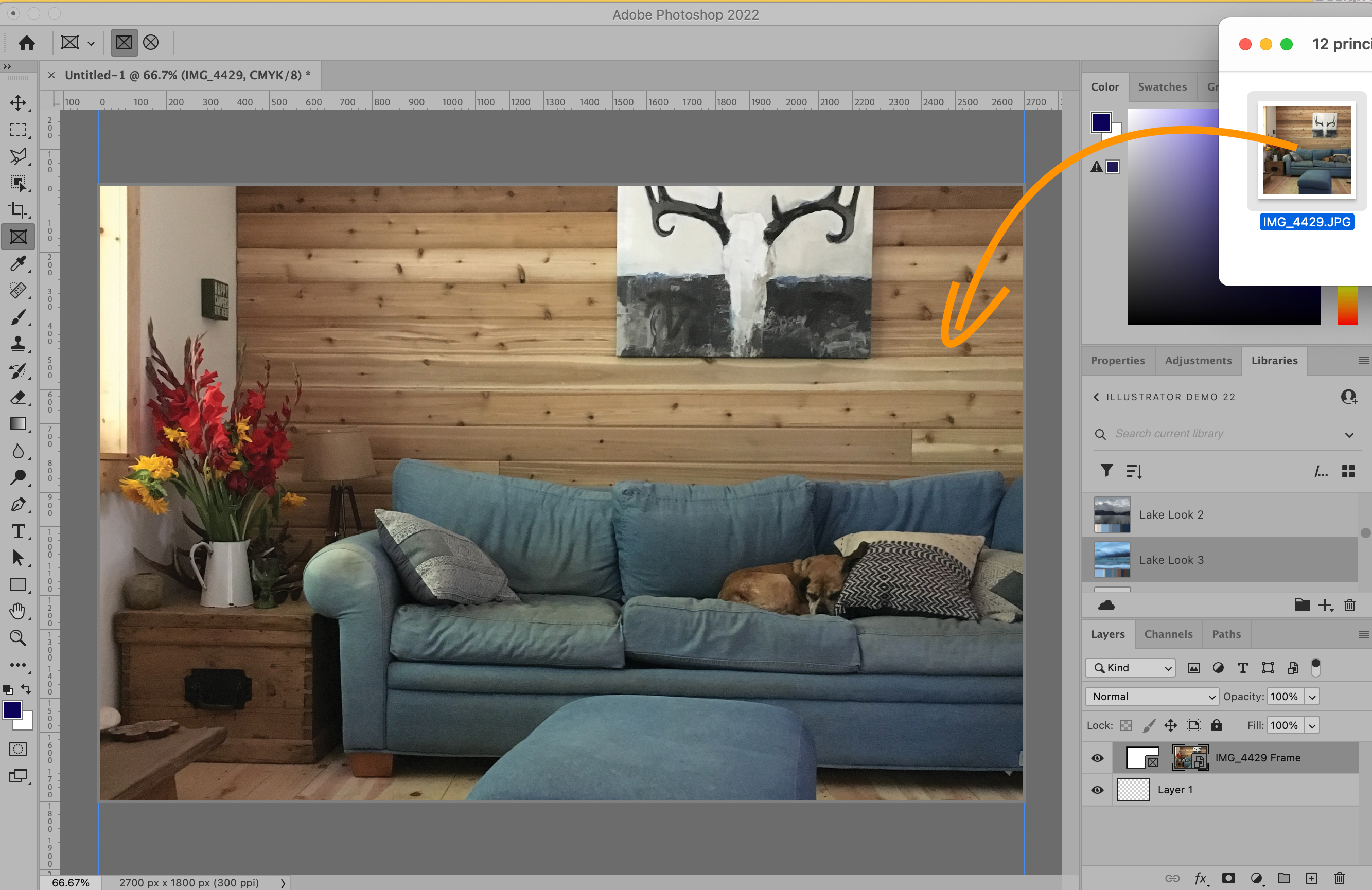Click the foreground color swatch in toolbar

click(12, 710)
